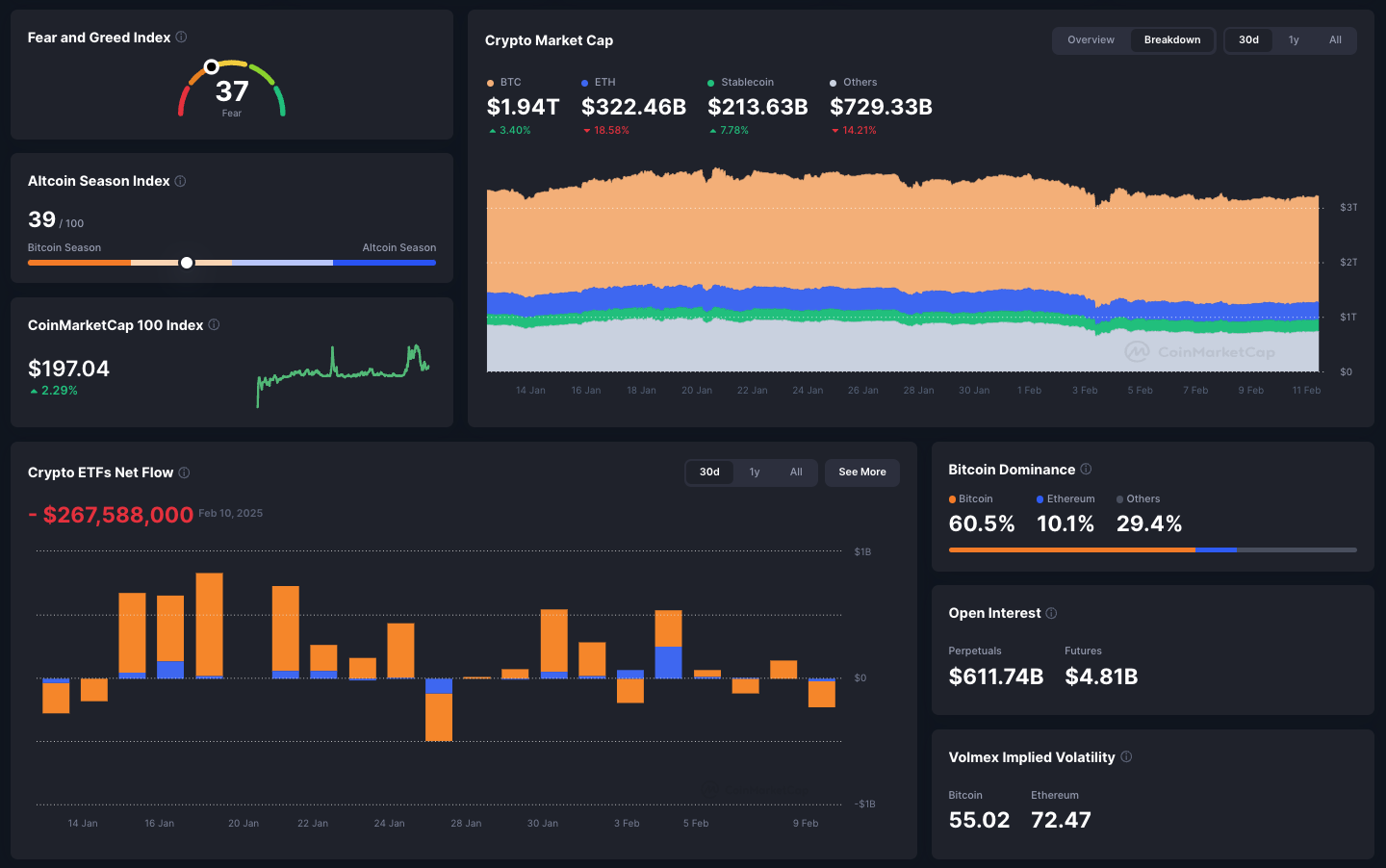Click the Bitcoin Dominance info icon
The width and height of the screenshot is (1386, 868).
1086,470
